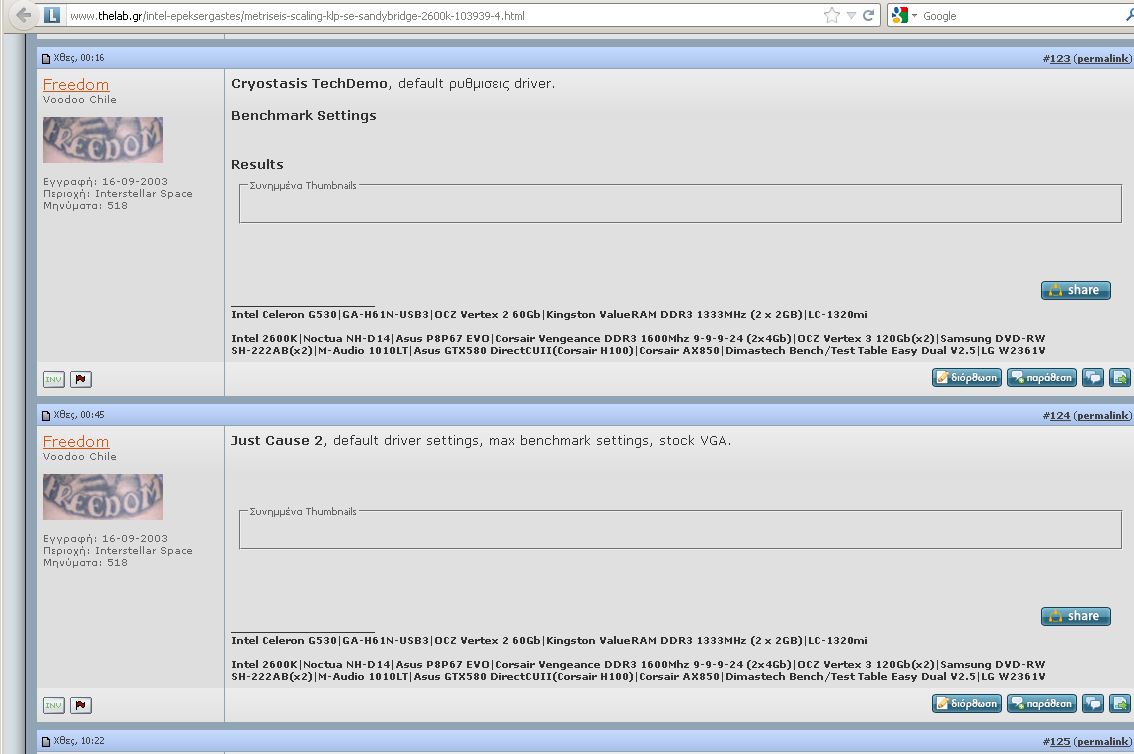
Task: Click the address bar URL field
Action: pos(445,15)
